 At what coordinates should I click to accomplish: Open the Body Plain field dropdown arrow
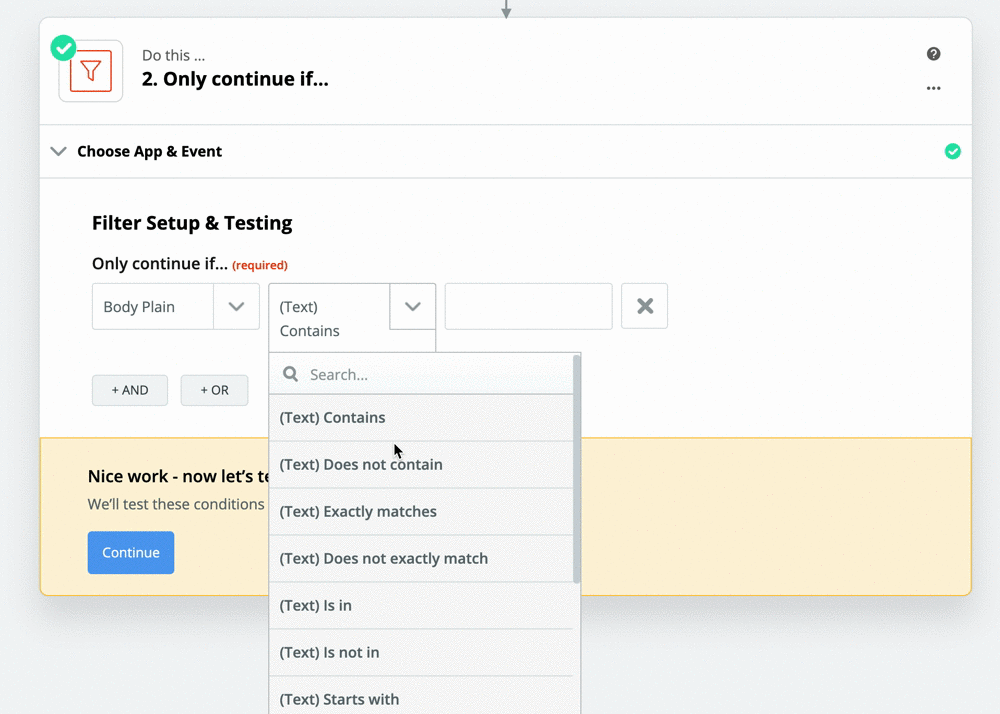point(236,306)
